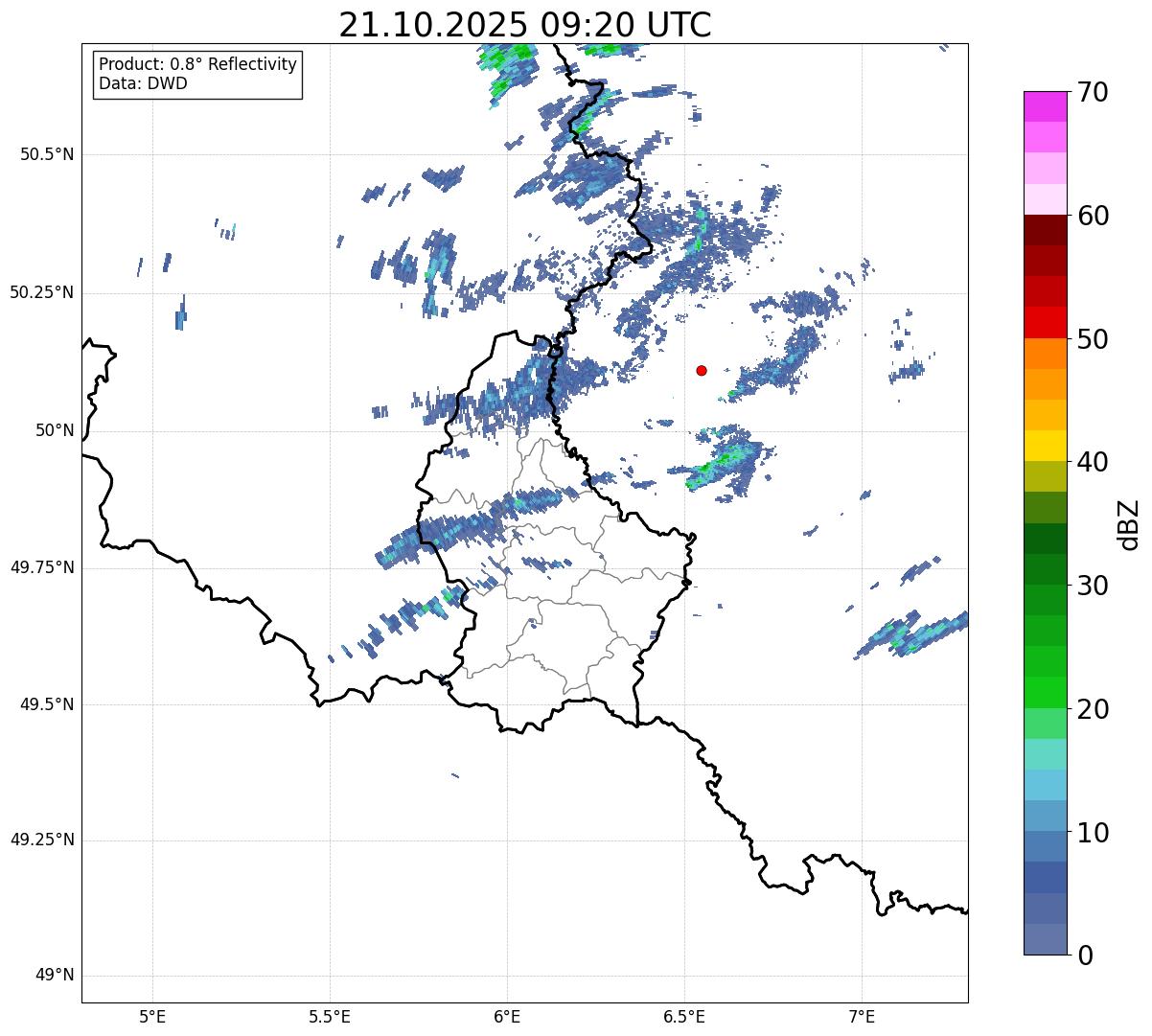The image size is (1152, 1036).
Task: Click the 49.75°N latitude label
Action: tap(42, 567)
